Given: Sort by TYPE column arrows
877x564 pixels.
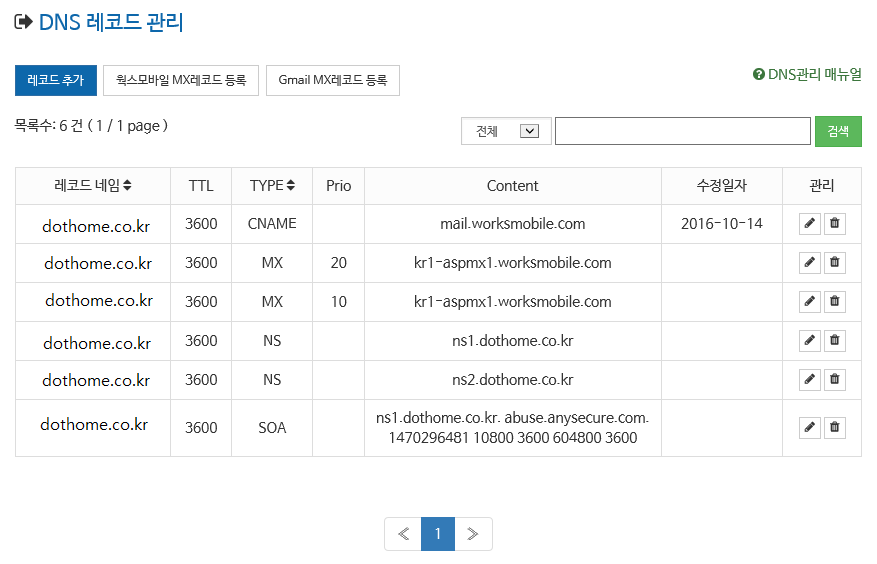Looking at the screenshot, I should pyautogui.click(x=290, y=185).
